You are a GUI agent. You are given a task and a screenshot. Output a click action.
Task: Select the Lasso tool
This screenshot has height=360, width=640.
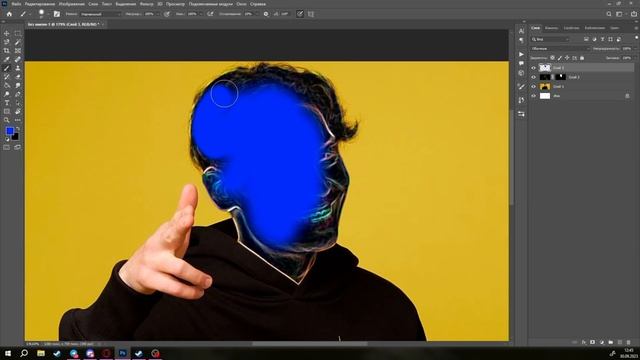tap(7, 42)
